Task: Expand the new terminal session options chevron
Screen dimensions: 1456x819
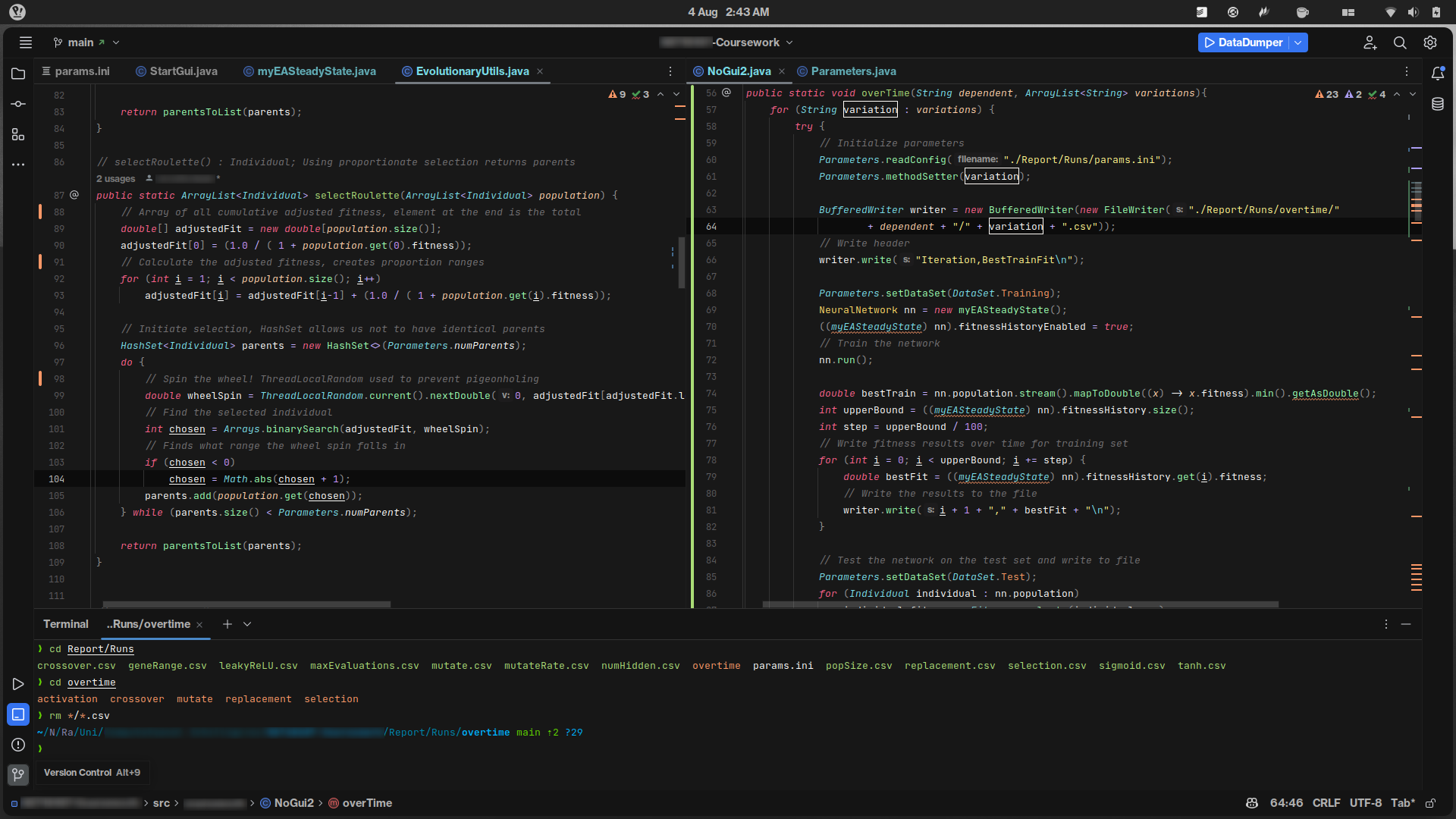Action: [x=247, y=624]
